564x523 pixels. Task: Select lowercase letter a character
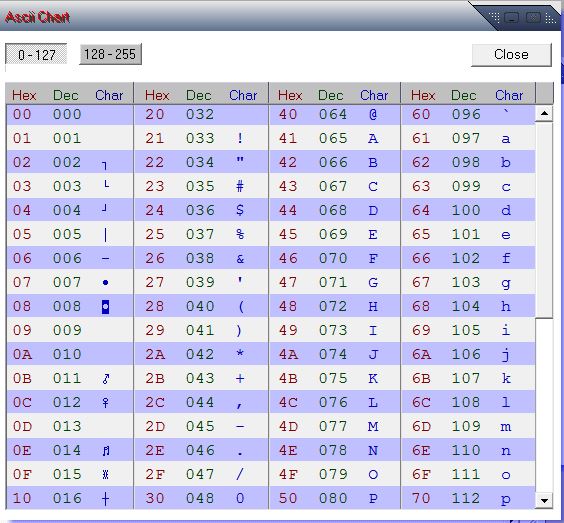(x=506, y=139)
